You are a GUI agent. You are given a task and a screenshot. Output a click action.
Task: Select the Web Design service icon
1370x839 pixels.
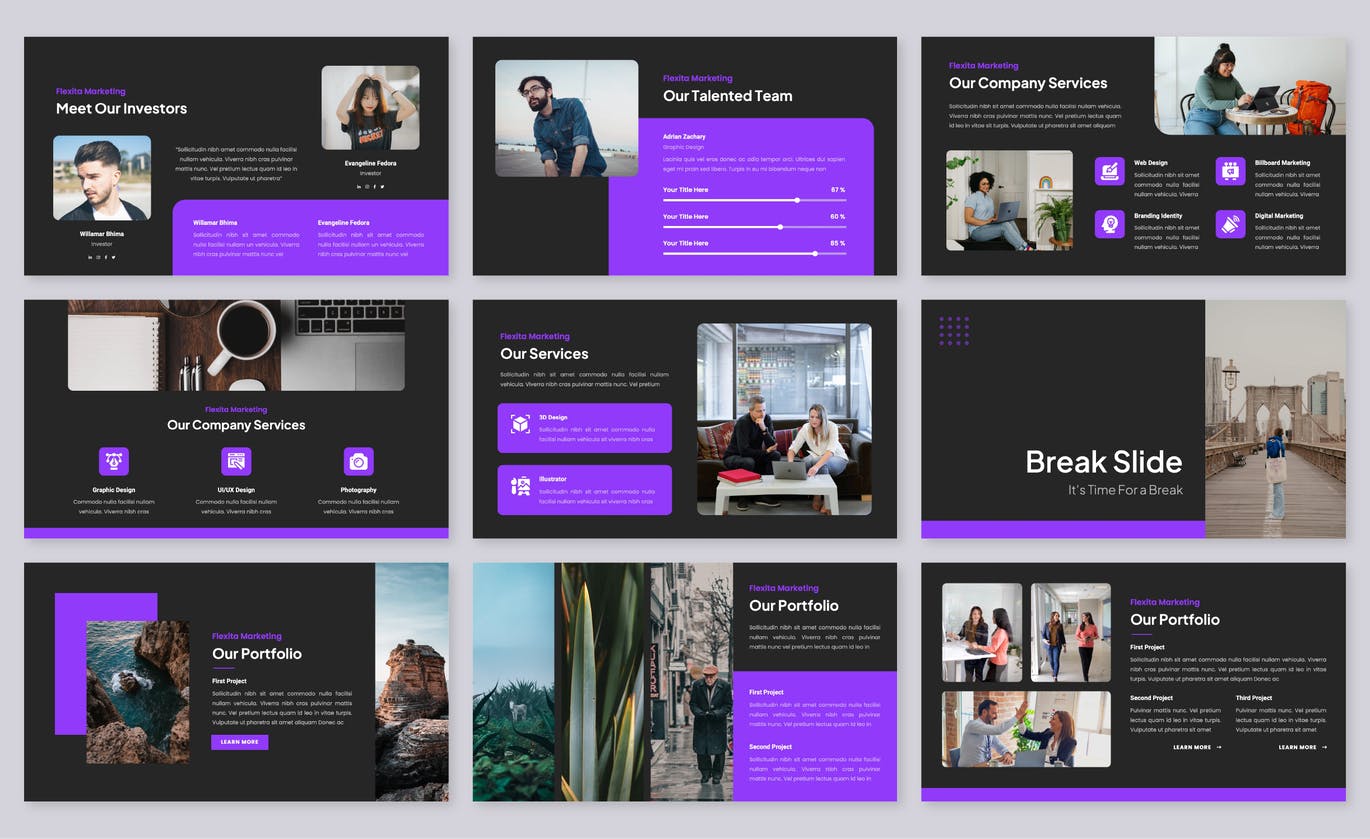coord(1109,171)
